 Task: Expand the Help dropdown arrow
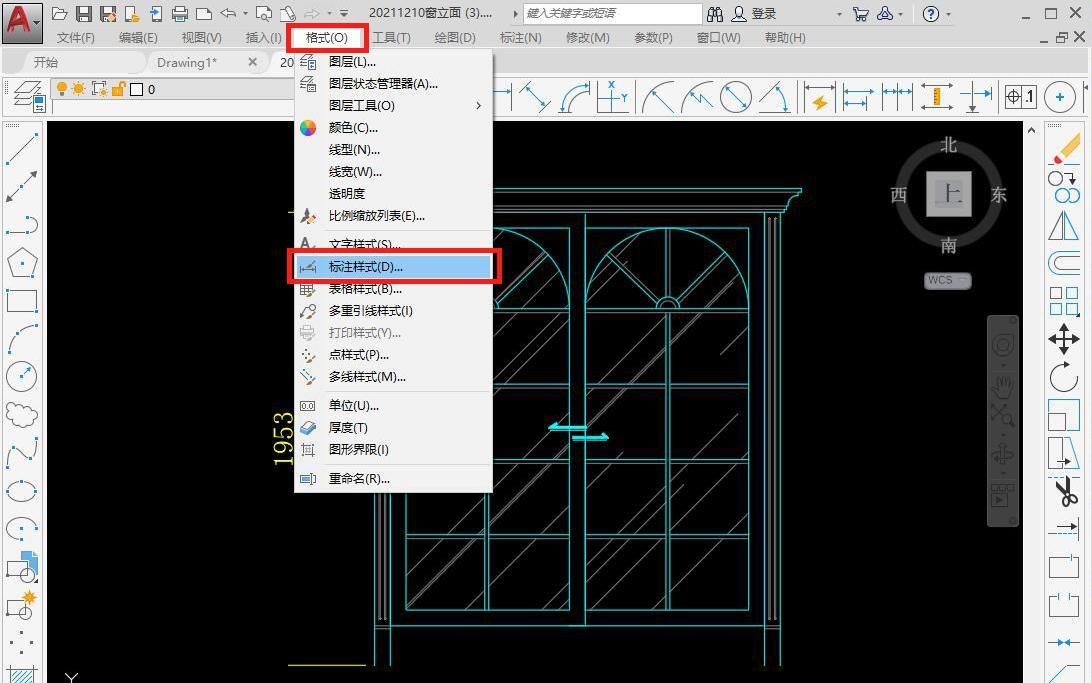point(948,14)
